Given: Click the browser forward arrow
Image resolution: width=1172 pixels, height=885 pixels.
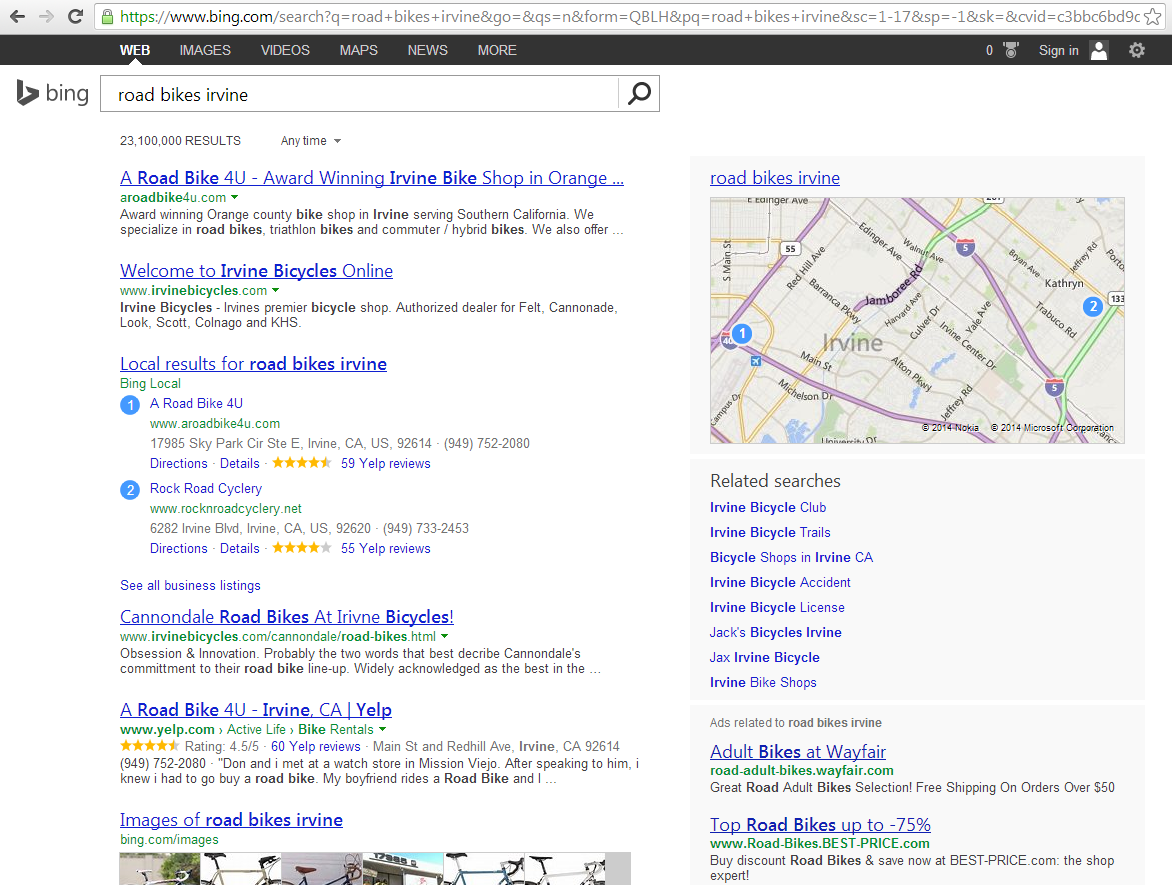Looking at the screenshot, I should click(x=46, y=16).
